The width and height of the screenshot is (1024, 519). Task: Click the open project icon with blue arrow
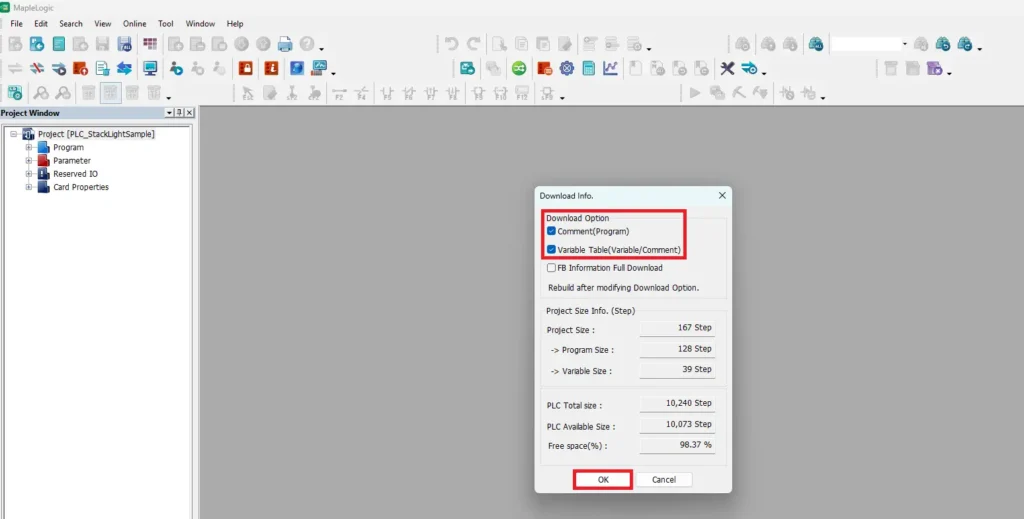tap(37, 44)
